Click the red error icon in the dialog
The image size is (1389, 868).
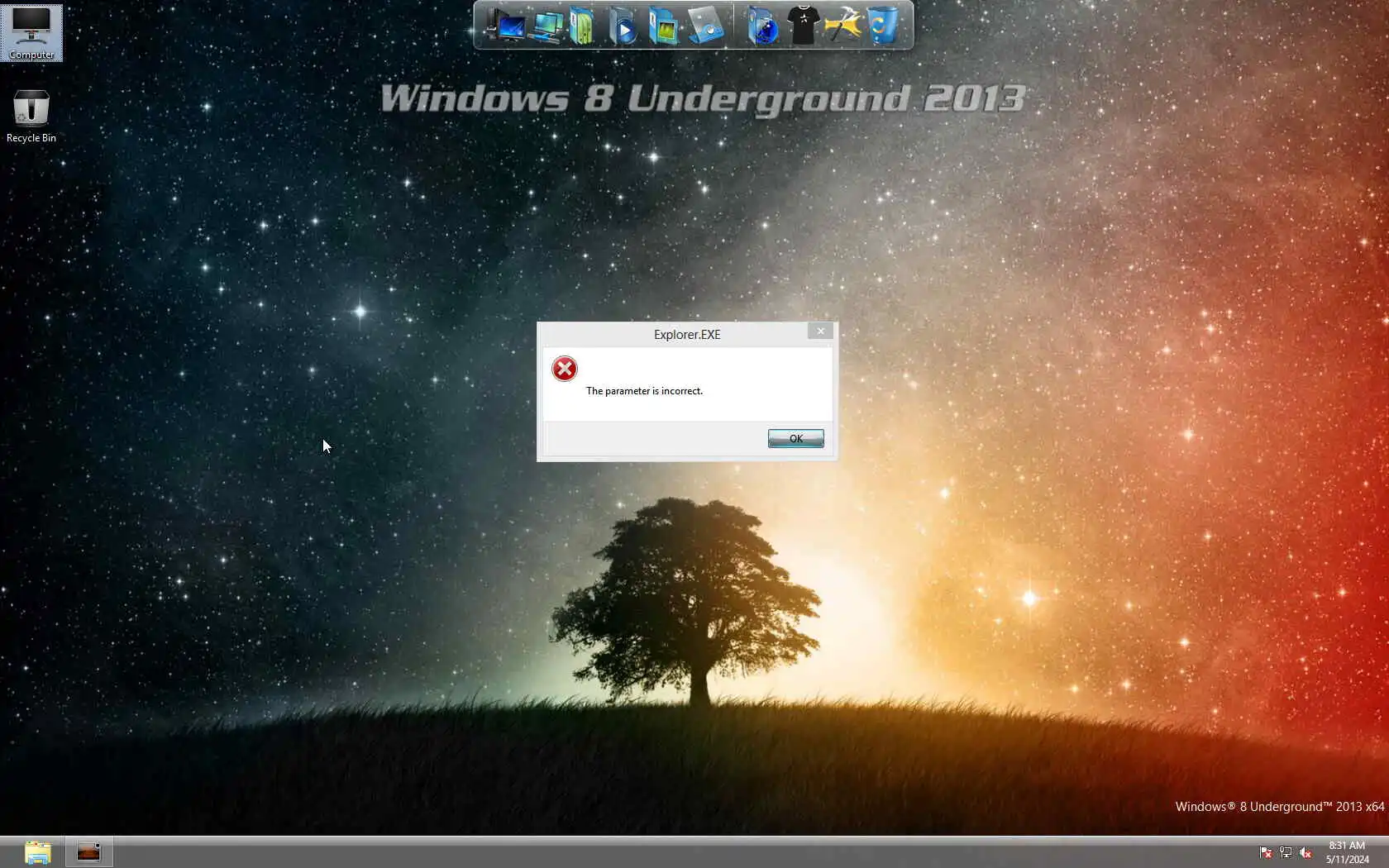[x=565, y=369]
